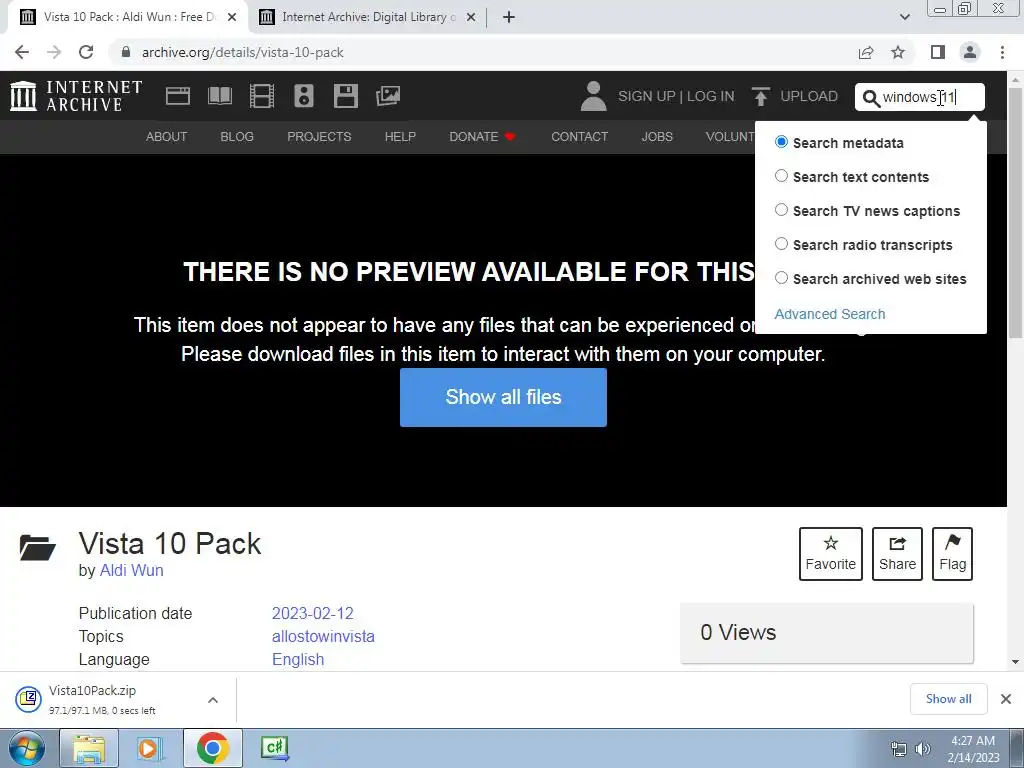Open Windows Media Player from taskbar
The height and width of the screenshot is (768, 1024).
pos(150,748)
